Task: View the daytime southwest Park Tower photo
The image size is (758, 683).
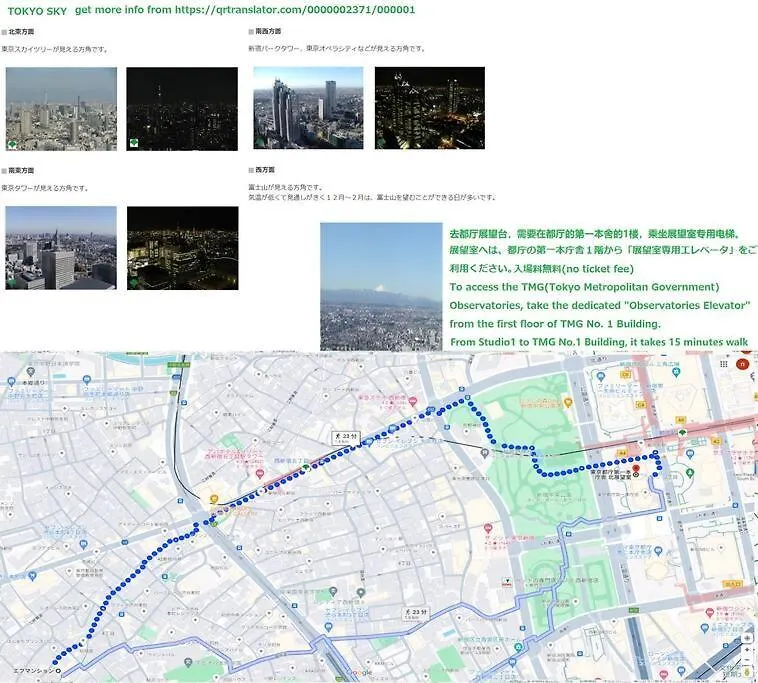Action: [x=308, y=108]
